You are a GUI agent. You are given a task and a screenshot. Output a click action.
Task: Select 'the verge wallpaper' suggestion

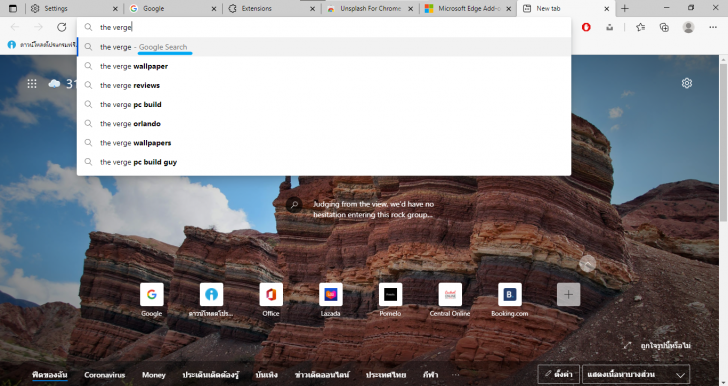[x=324, y=66]
